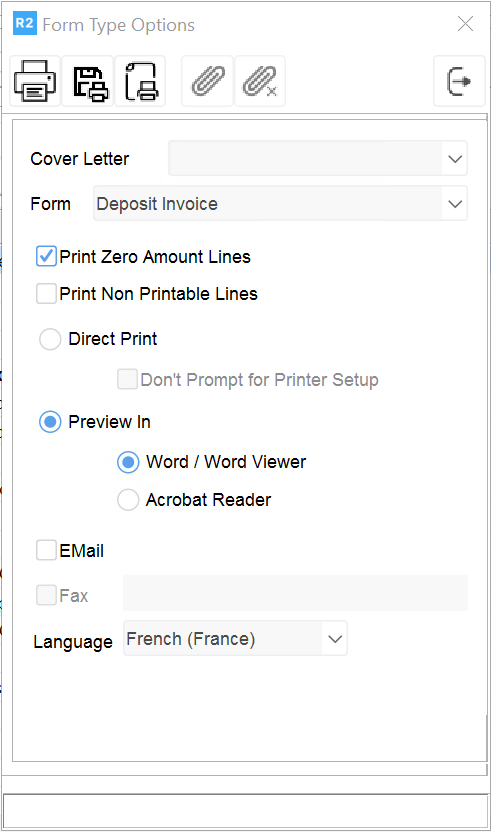
Task: Select Word / Word Viewer radio button
Action: click(x=128, y=462)
